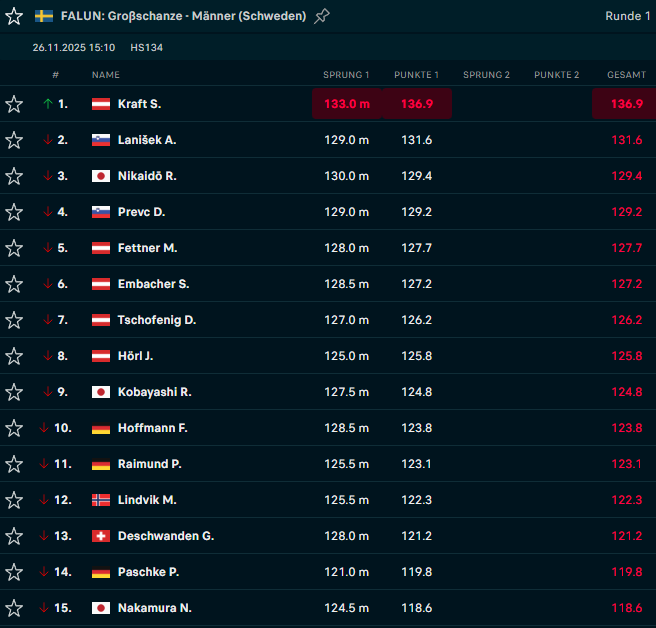Click the German flag beside Hoffmann F.
Viewport: 656px width, 628px height.
[100, 428]
